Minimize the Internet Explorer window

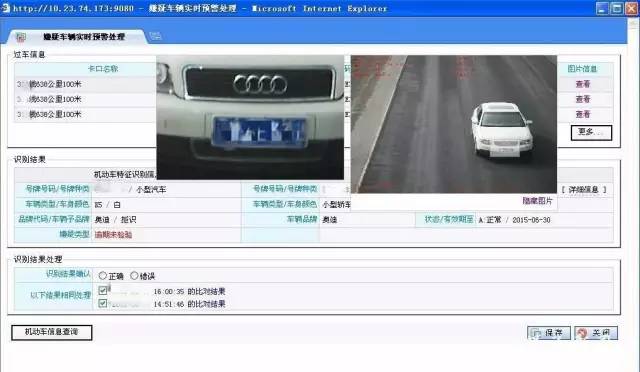click(x=603, y=8)
